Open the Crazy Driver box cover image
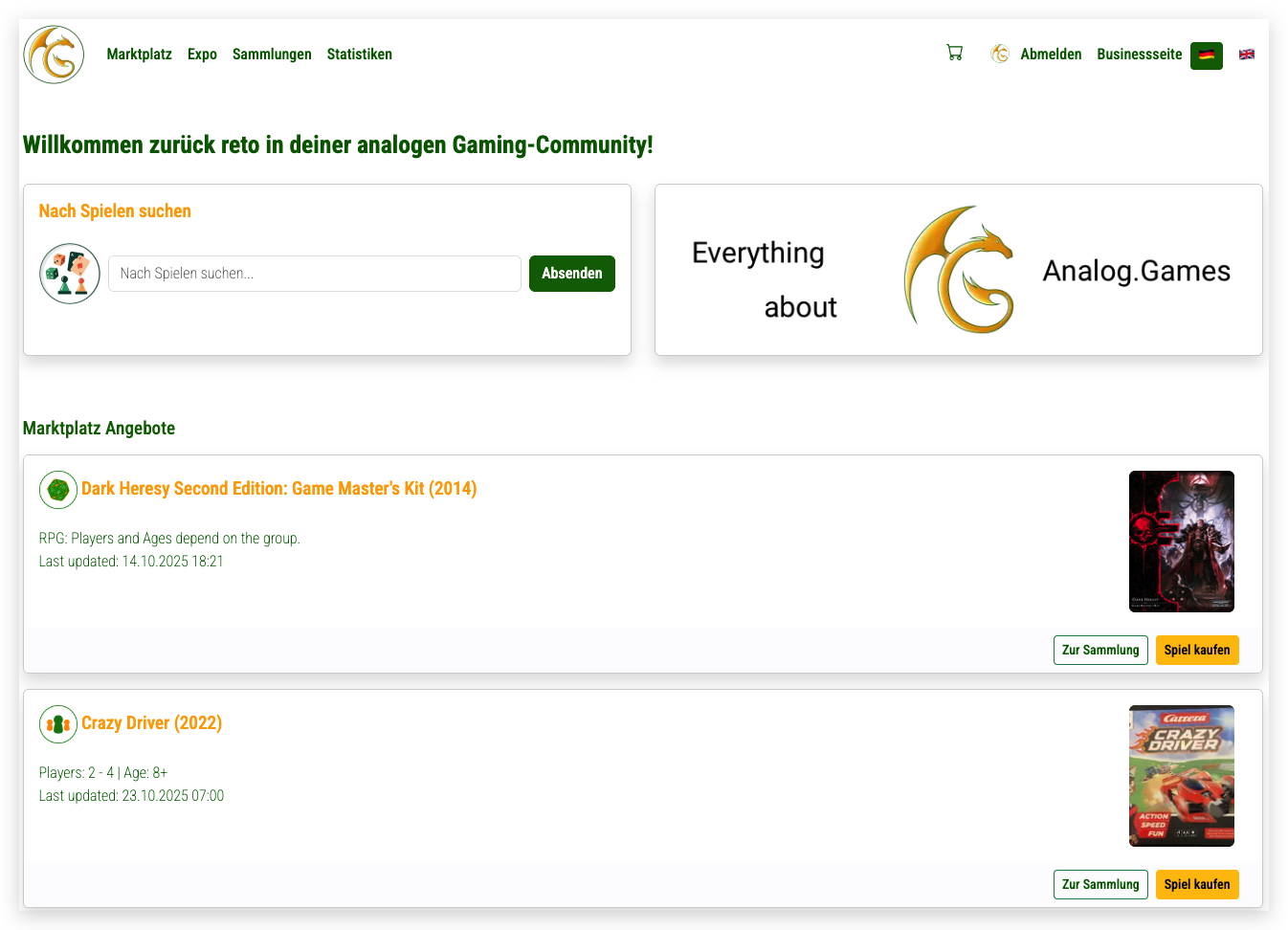Image resolution: width=1288 pixels, height=930 pixels. point(1181,776)
